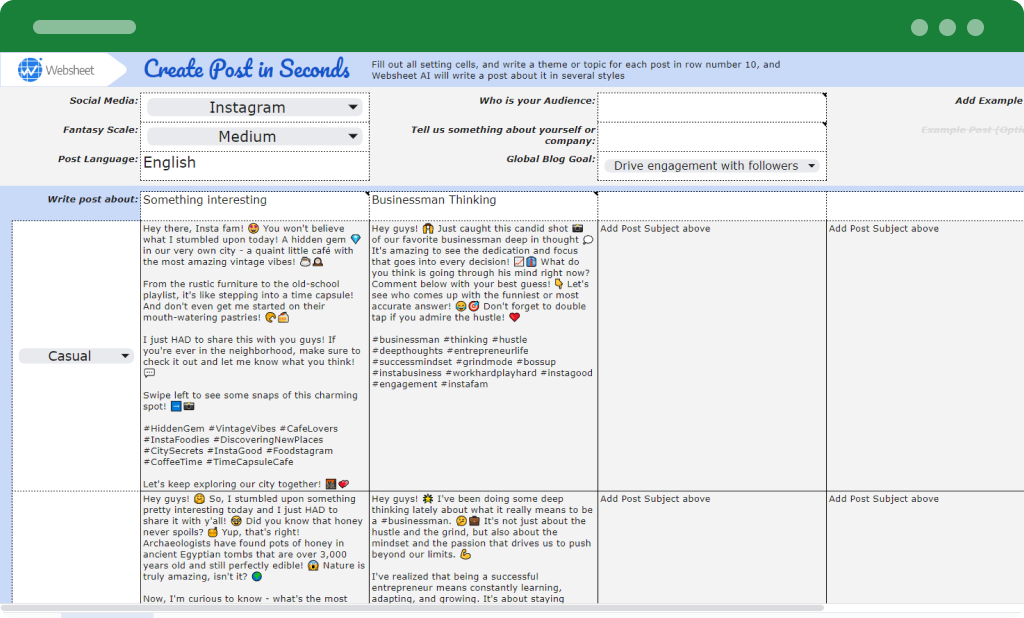1024x618 pixels.
Task: Expand the Fantasy Scale dropdown set to Medium
Action: click(255, 137)
